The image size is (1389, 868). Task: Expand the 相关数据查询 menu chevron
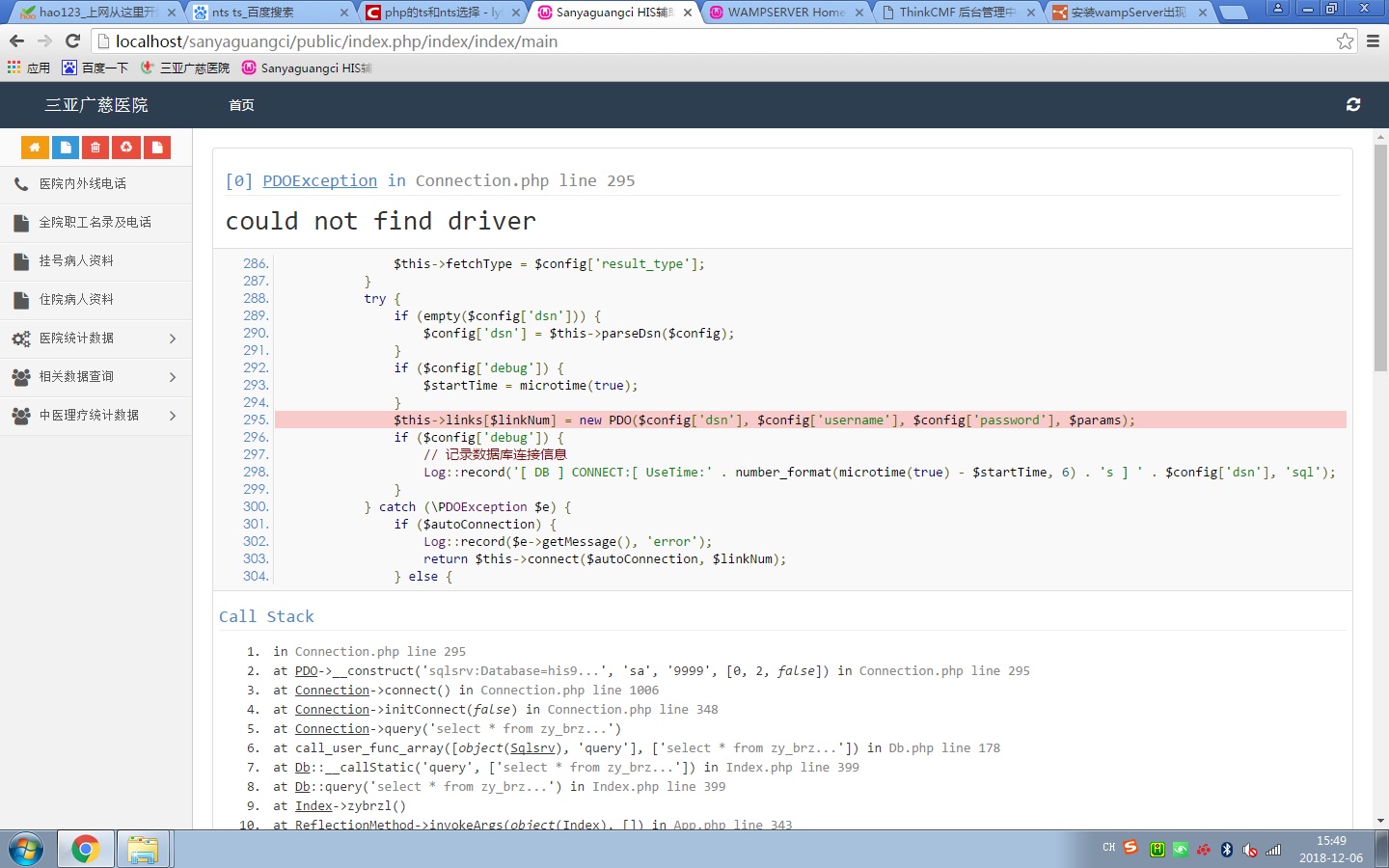173,377
